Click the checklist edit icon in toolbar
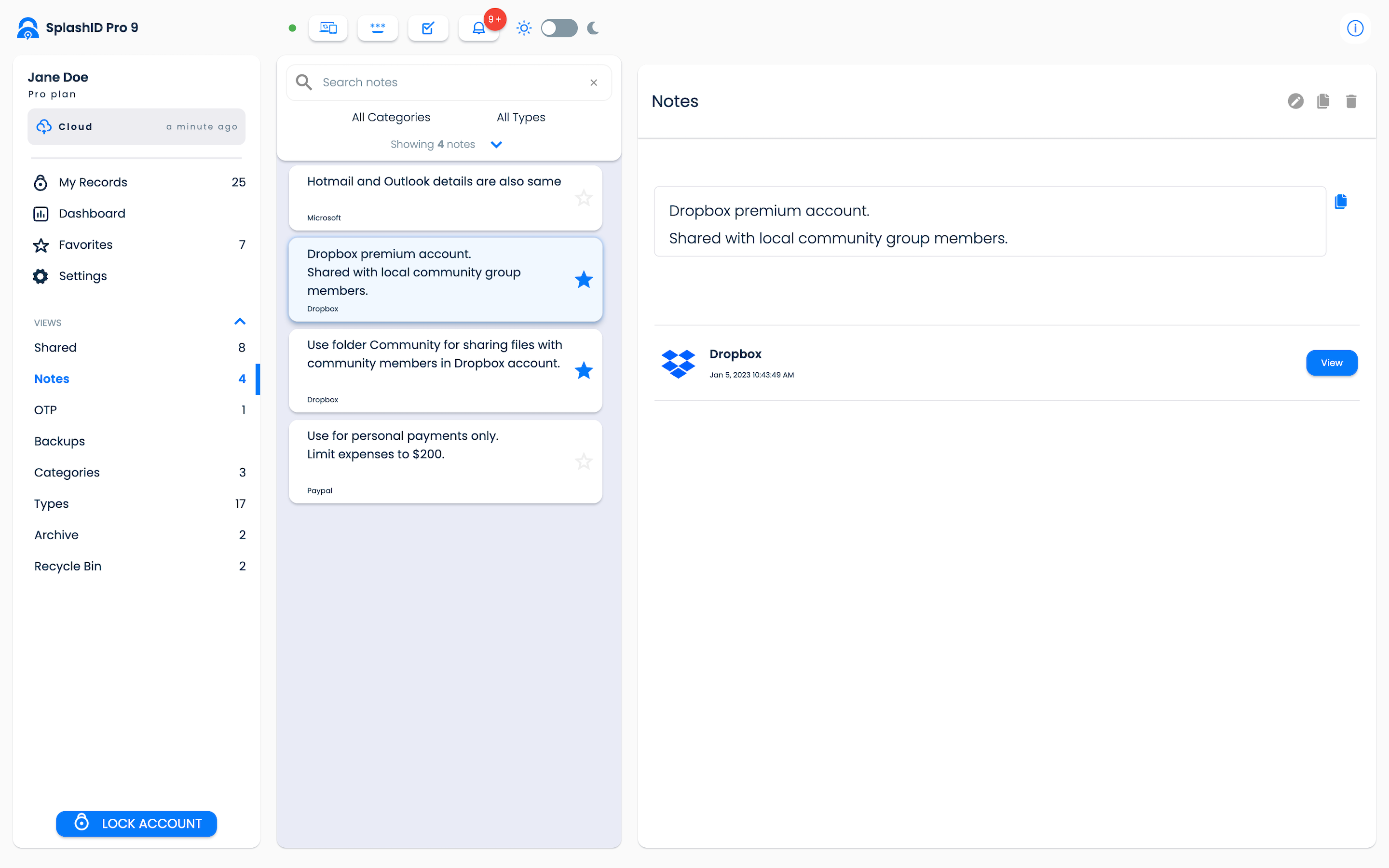The width and height of the screenshot is (1389, 868). pyautogui.click(x=428, y=28)
